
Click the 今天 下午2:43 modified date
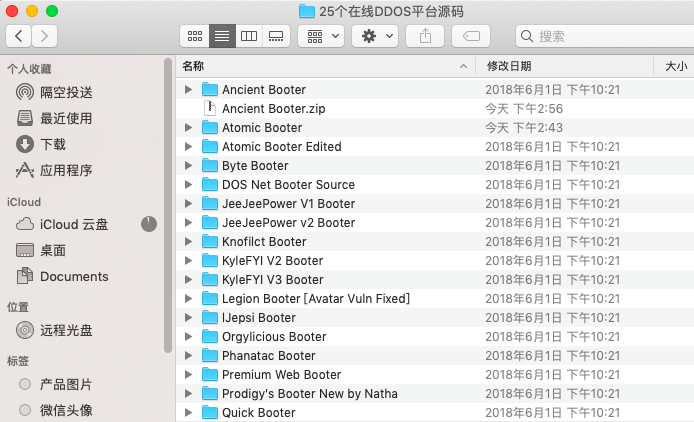click(x=524, y=128)
